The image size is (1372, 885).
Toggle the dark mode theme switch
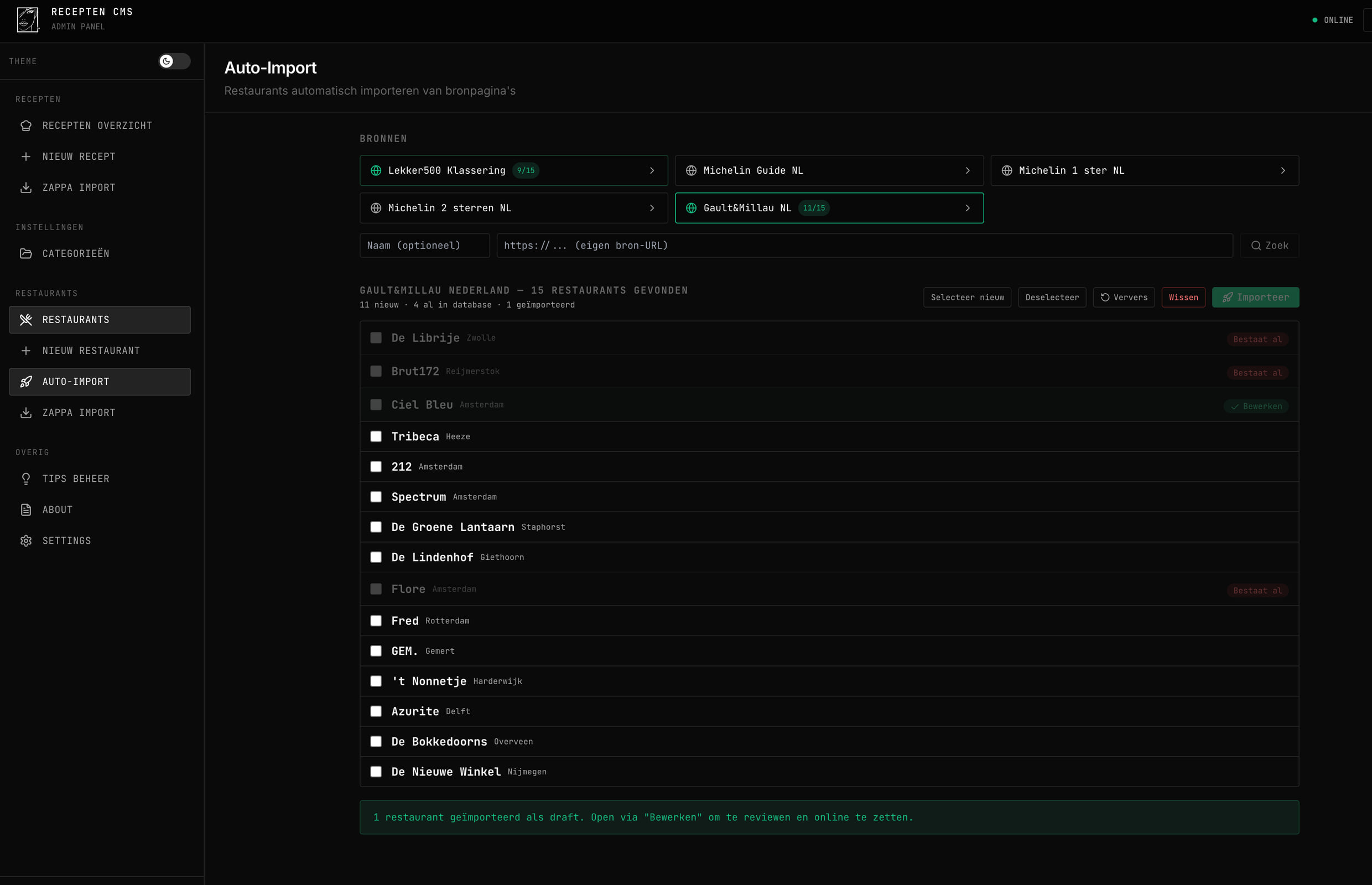pos(174,61)
